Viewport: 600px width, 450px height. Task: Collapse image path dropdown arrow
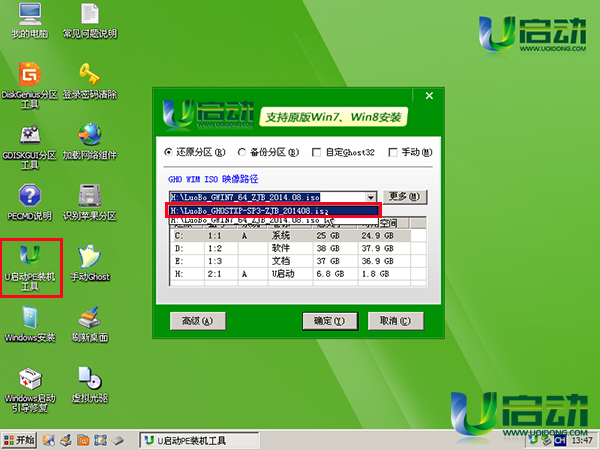click(371, 197)
